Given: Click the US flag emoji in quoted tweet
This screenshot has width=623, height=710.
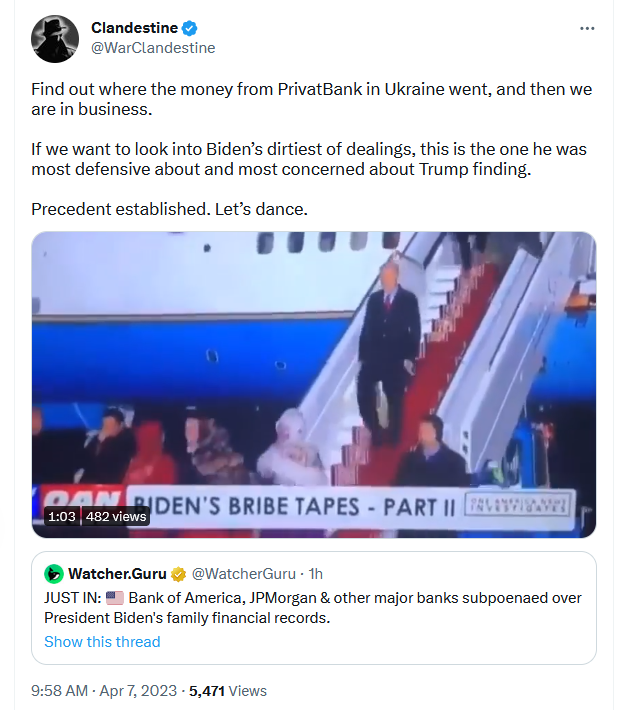Looking at the screenshot, I should [x=115, y=598].
